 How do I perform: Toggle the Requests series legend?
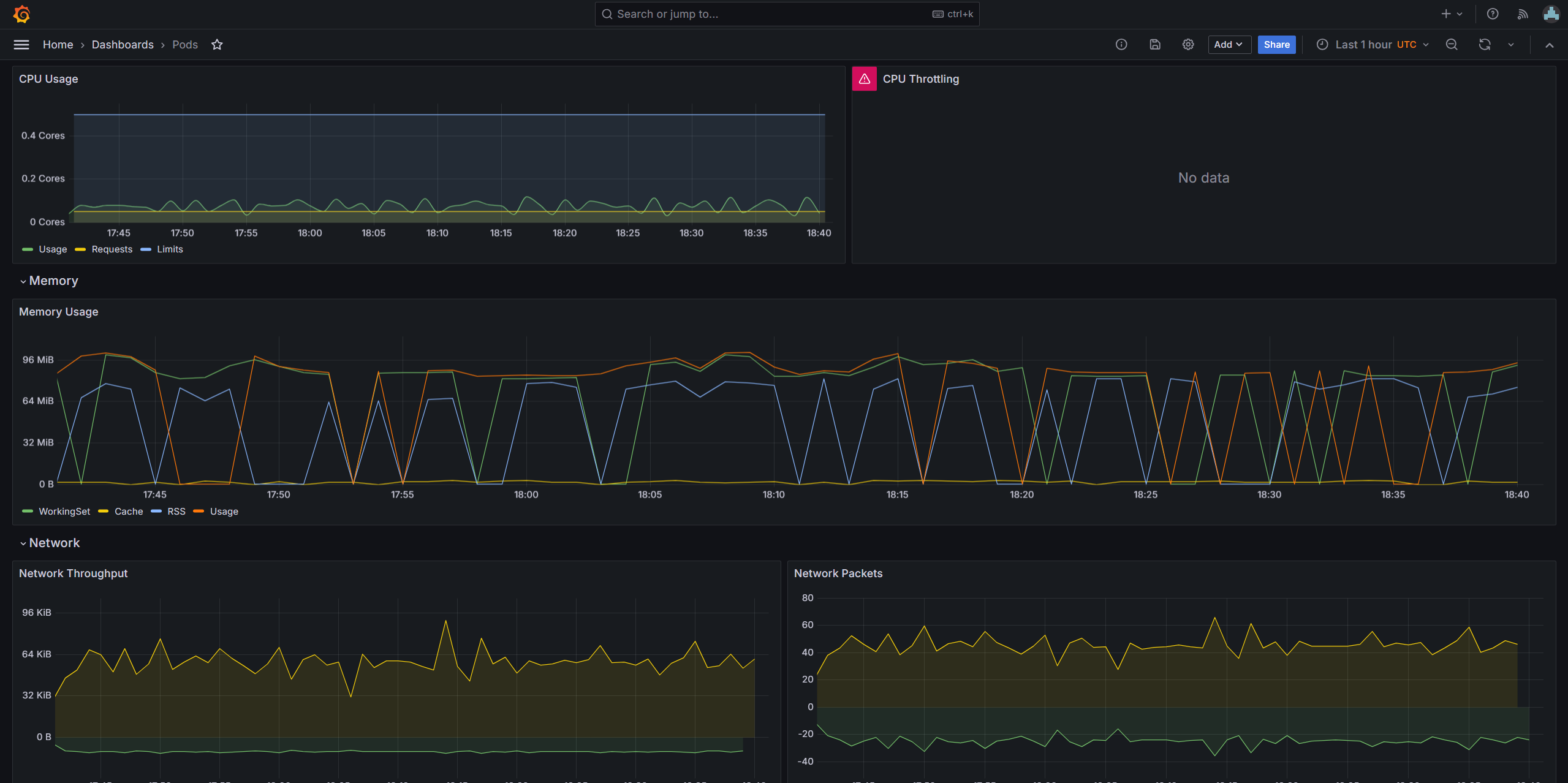click(112, 249)
